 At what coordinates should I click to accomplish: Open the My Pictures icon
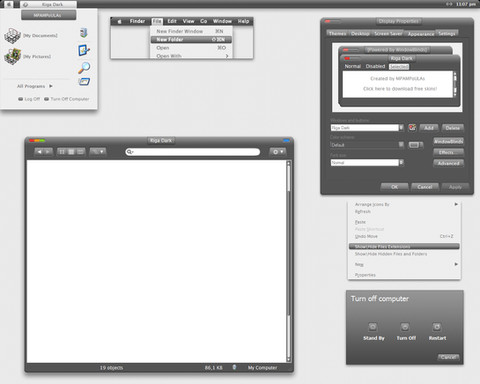pyautogui.click(x=12, y=56)
